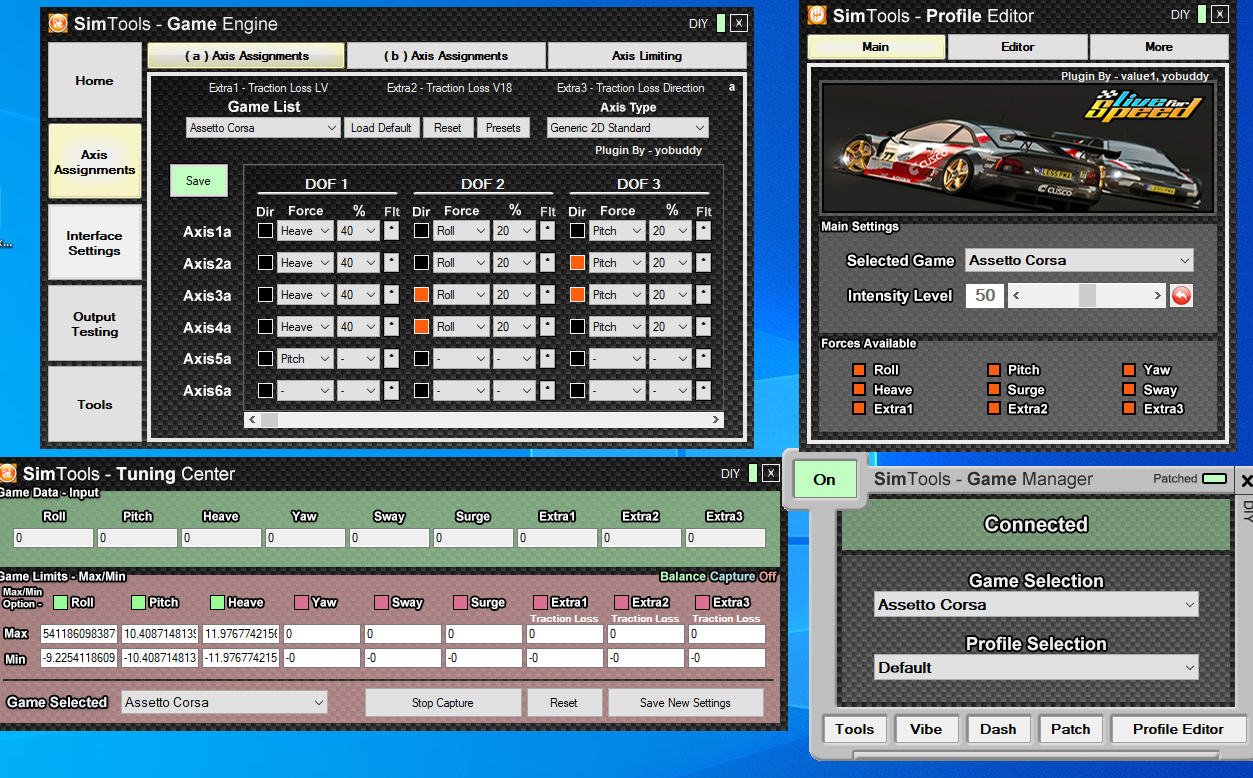Open Axis1a DOF 3 filter asterisk button
This screenshot has height=778, width=1253.
(703, 231)
